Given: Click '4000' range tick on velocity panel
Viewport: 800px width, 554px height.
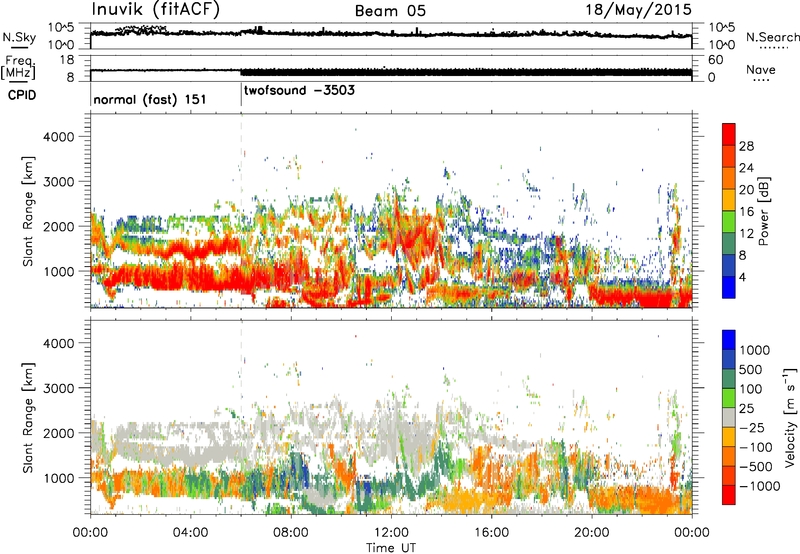Looking at the screenshot, I should (59, 343).
